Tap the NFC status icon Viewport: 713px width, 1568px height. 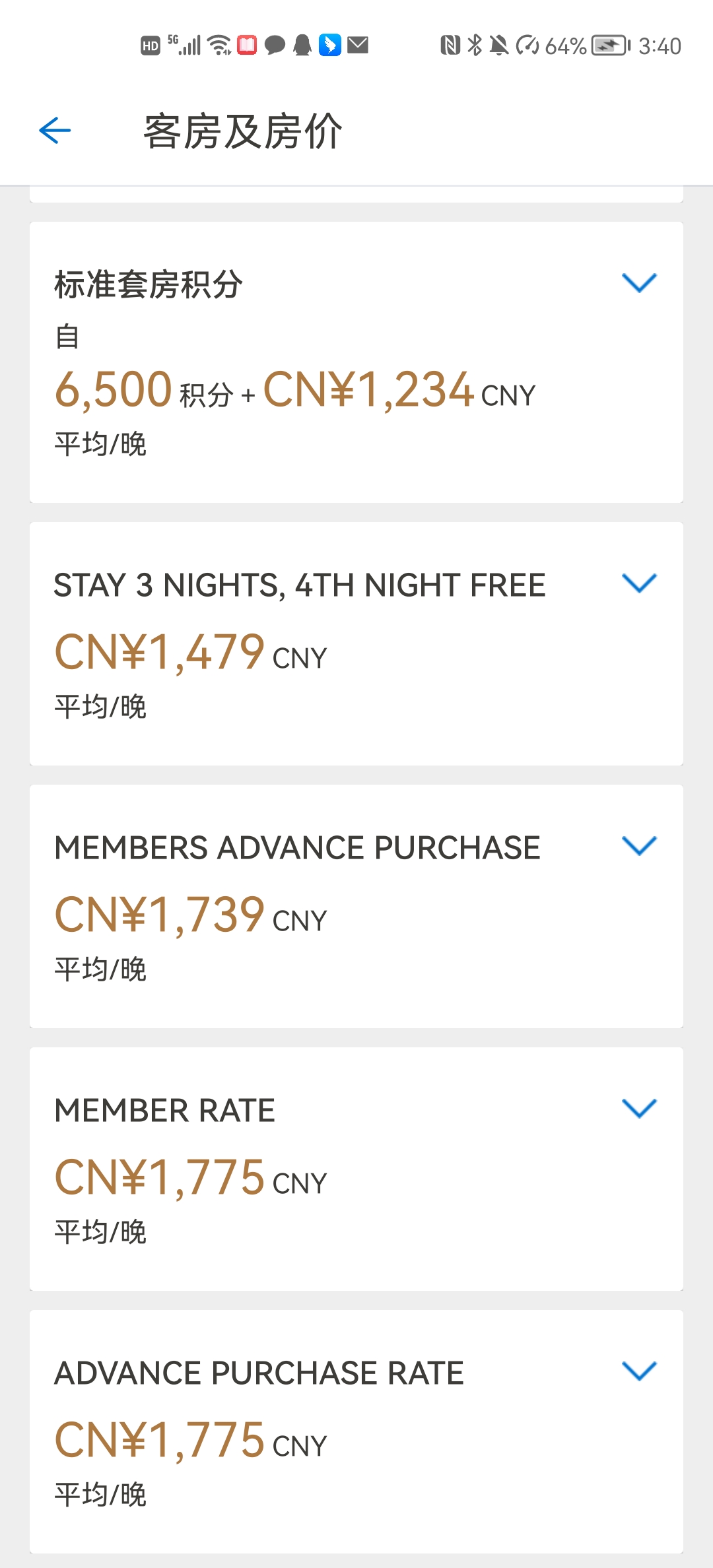(x=450, y=46)
